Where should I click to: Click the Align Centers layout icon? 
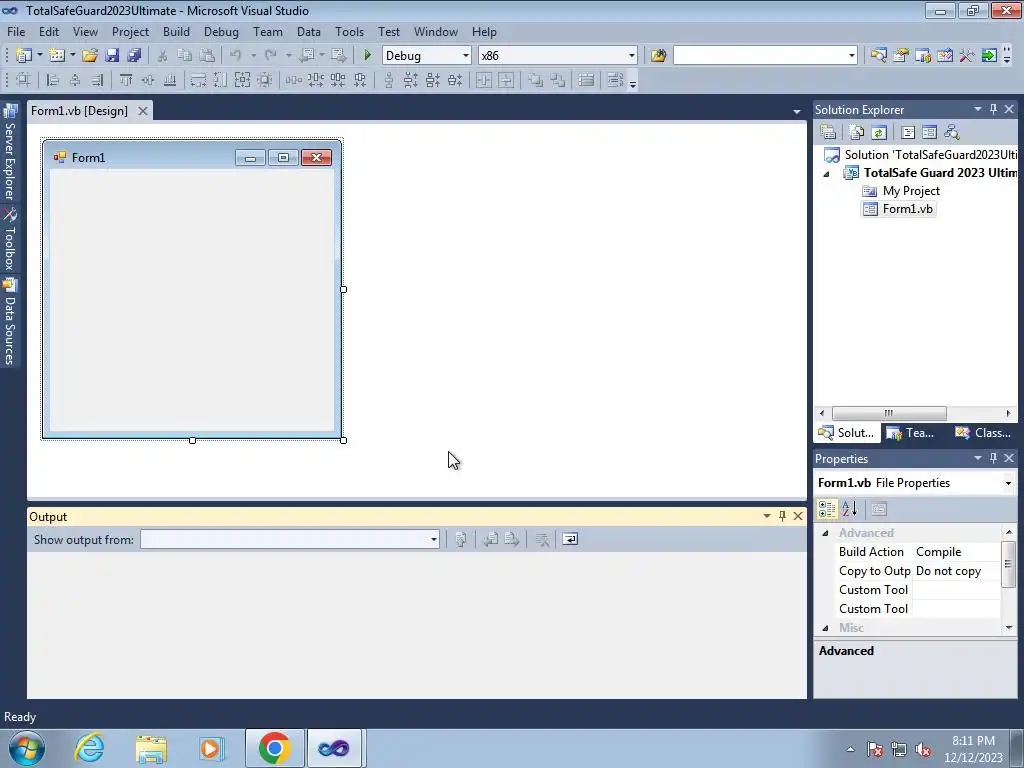point(75,80)
